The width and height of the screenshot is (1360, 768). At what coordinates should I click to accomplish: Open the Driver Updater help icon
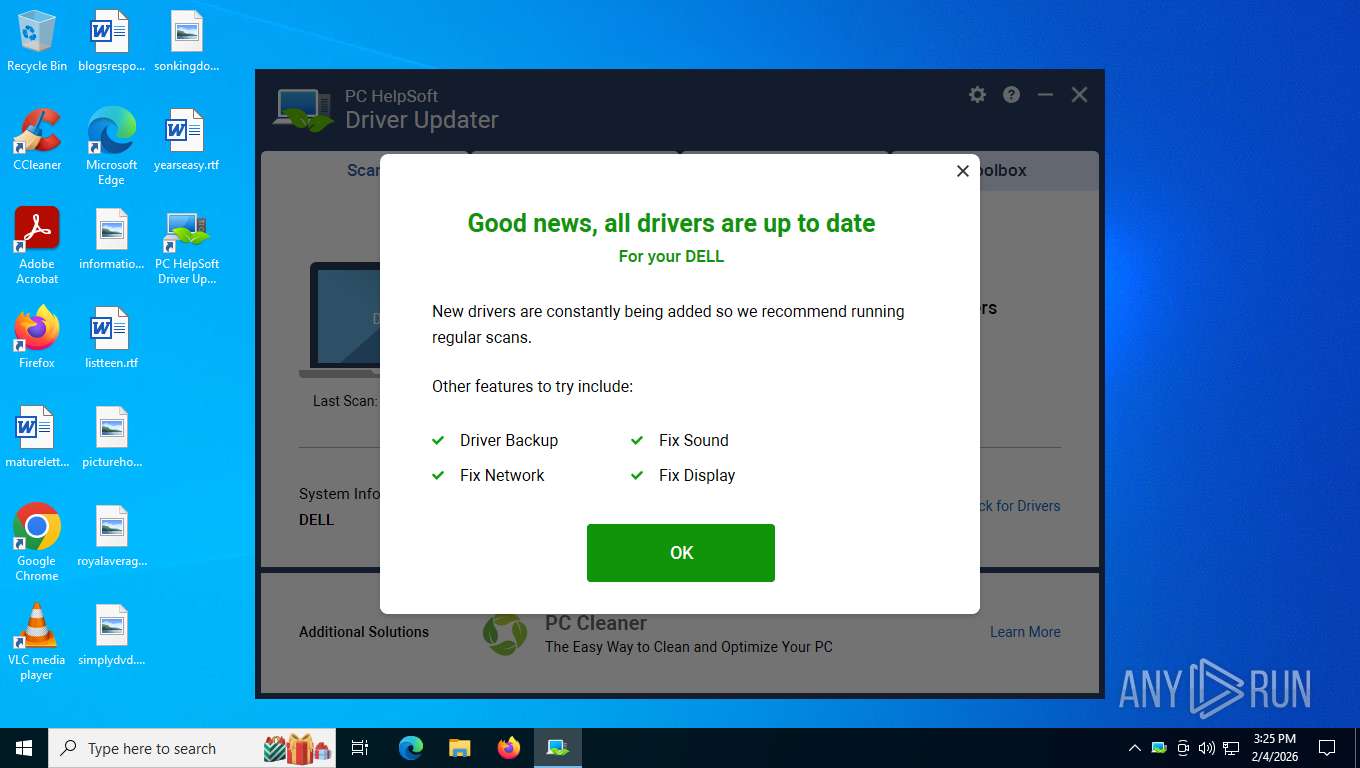click(x=1011, y=94)
